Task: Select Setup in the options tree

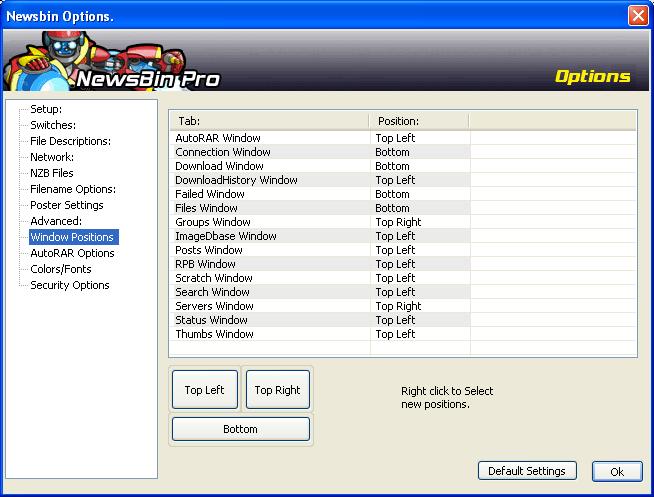Action: (x=46, y=109)
